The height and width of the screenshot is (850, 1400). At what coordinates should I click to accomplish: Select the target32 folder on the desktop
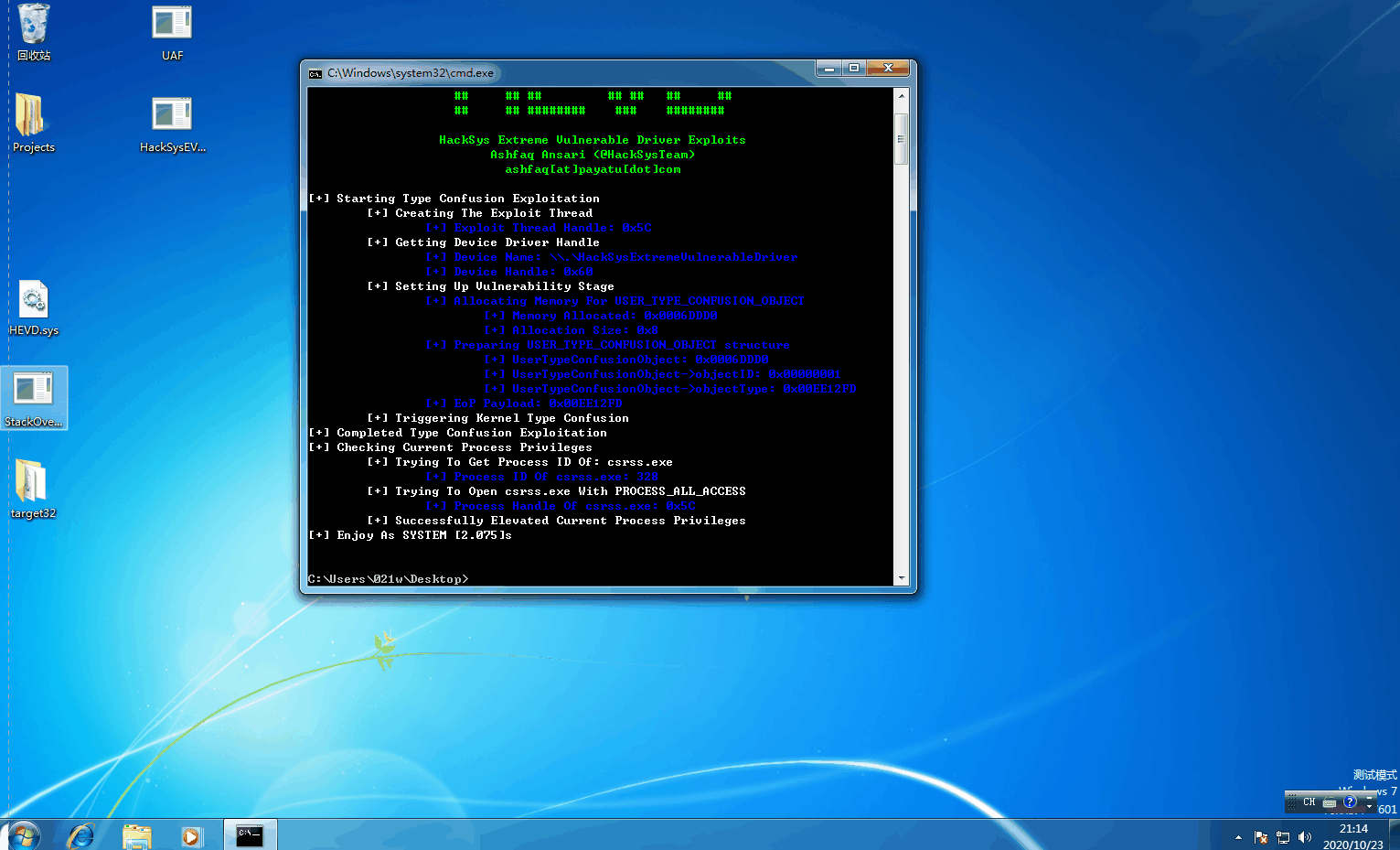click(34, 490)
